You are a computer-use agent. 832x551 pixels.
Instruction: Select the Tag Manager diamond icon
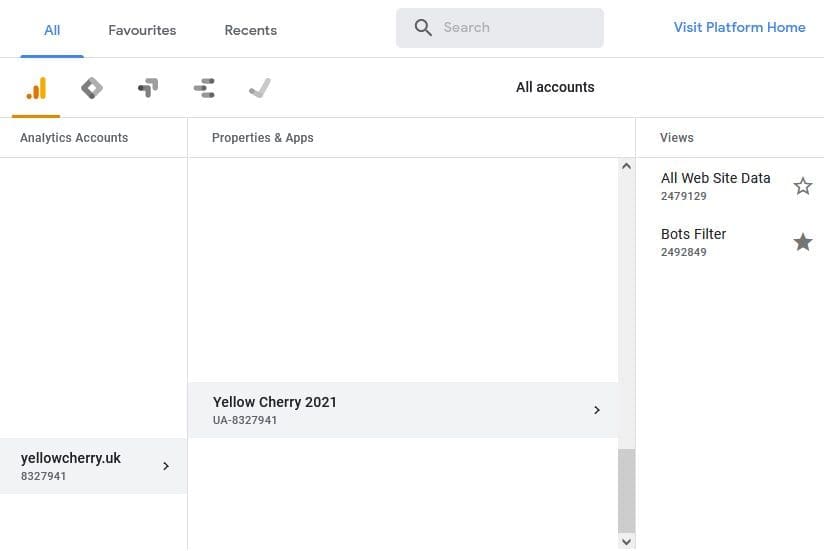click(x=92, y=88)
